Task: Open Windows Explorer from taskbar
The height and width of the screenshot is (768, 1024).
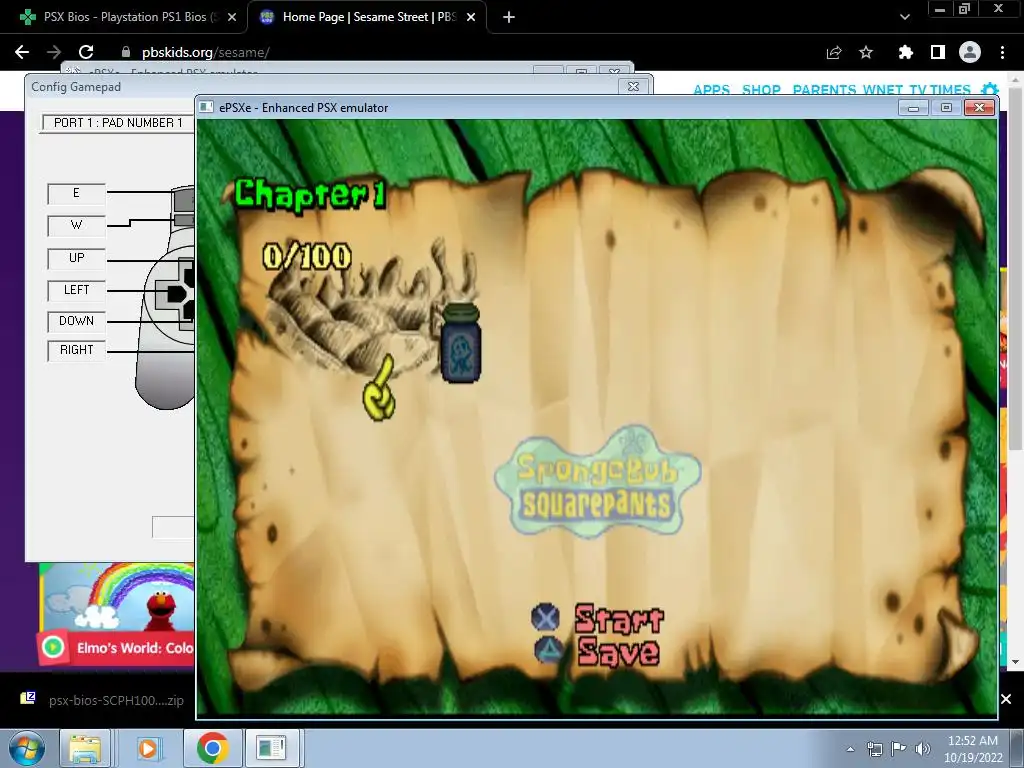Action: [x=86, y=748]
